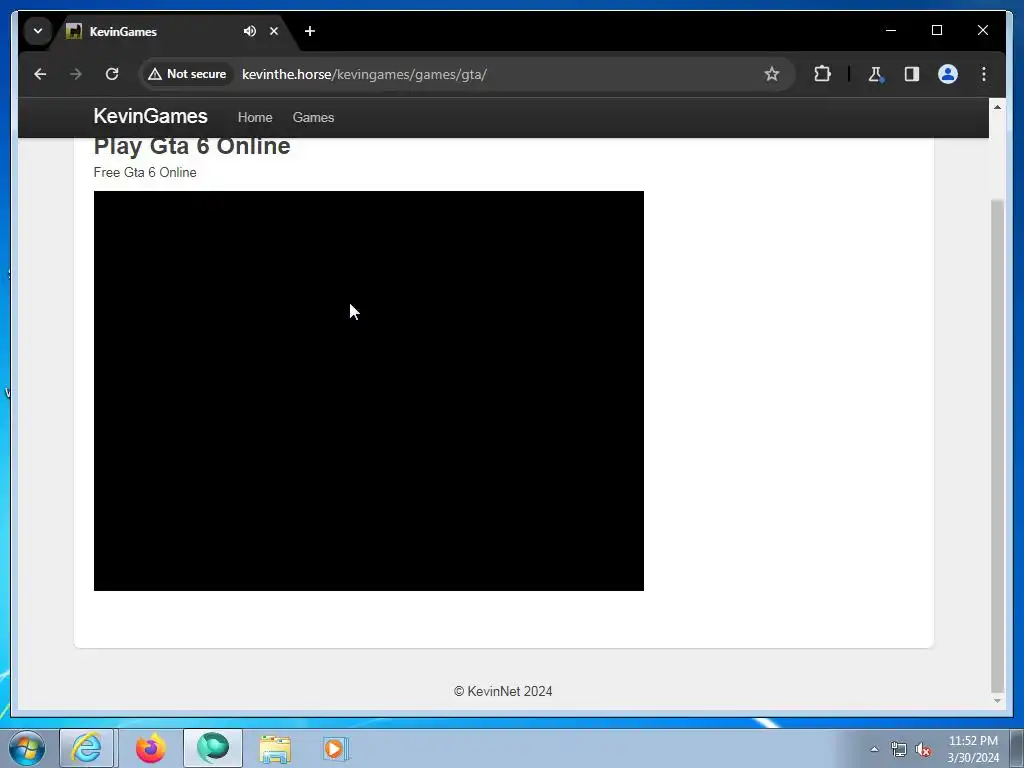Viewport: 1024px width, 768px height.
Task: Toggle the browser side panel
Action: (912, 74)
